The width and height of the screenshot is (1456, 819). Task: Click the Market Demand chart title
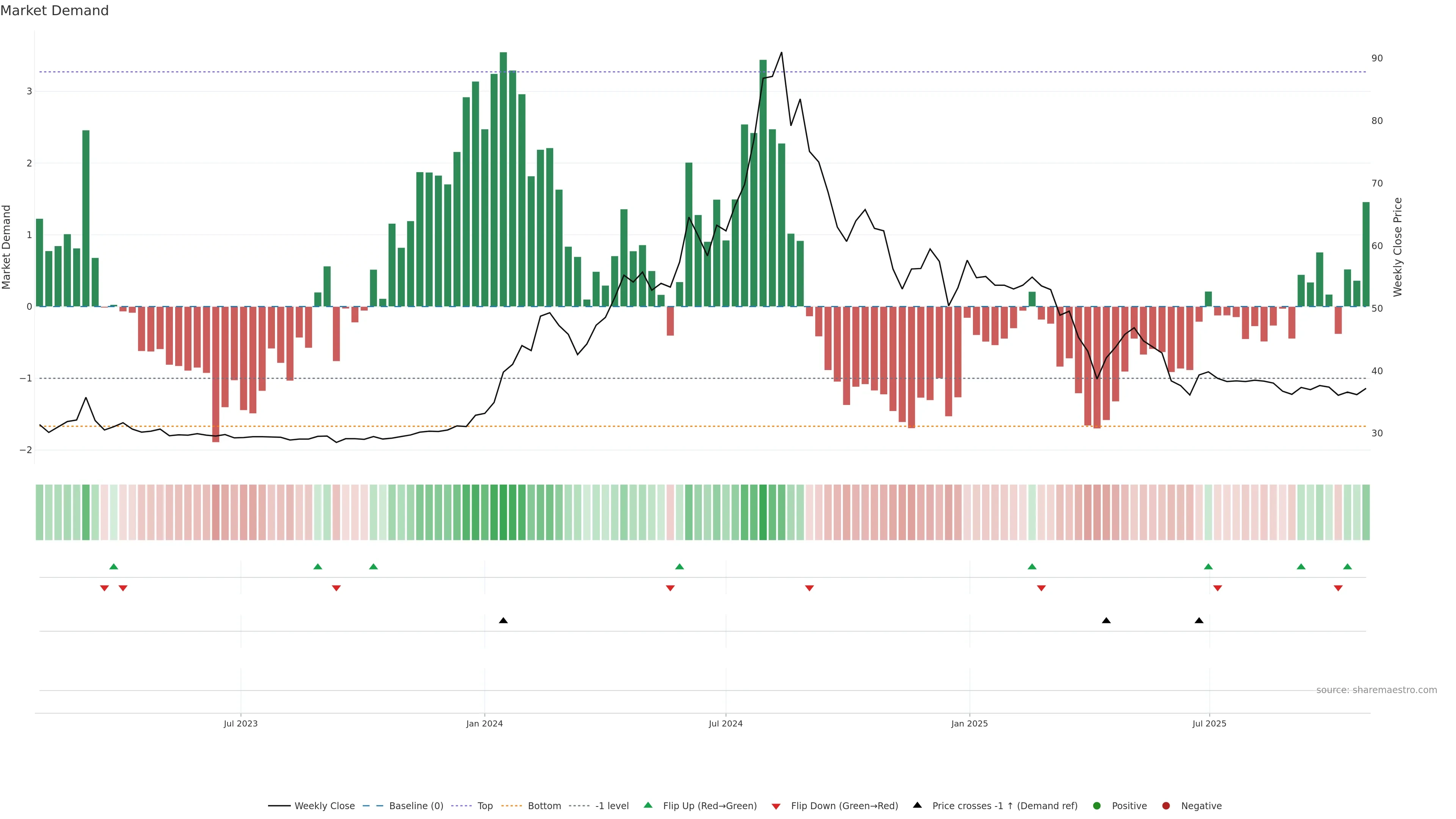coord(54,11)
